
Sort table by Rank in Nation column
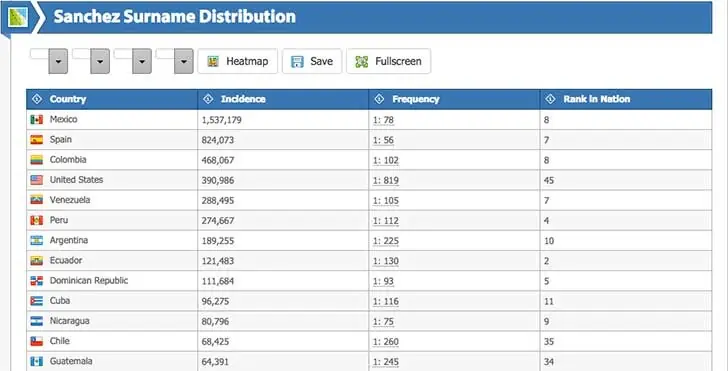tap(626, 99)
